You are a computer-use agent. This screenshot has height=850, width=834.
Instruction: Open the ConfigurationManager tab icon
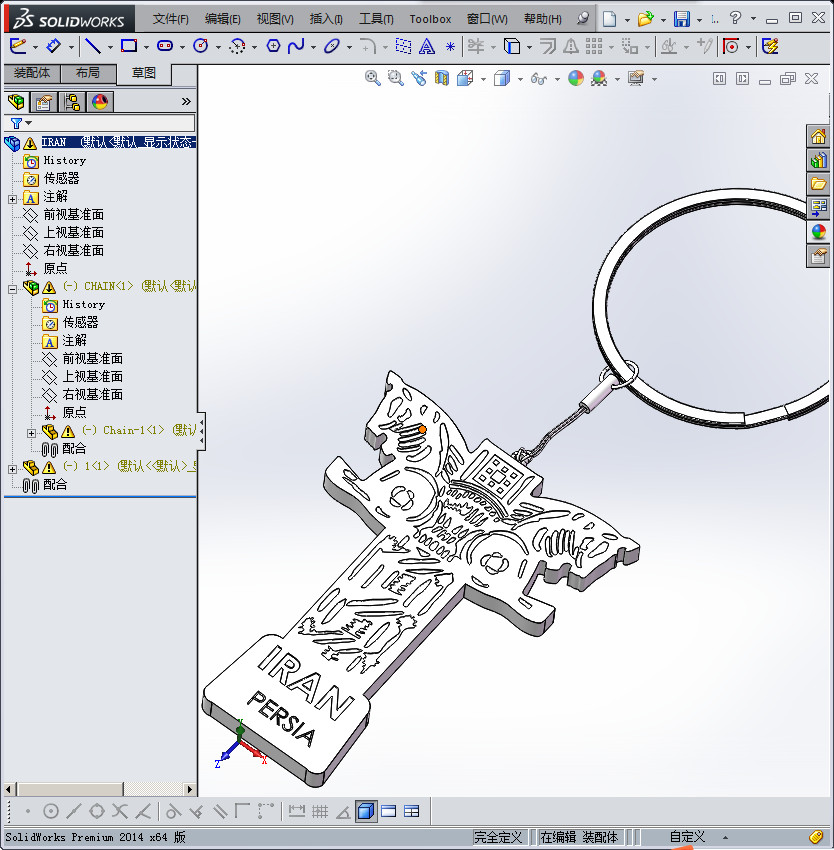click(72, 102)
